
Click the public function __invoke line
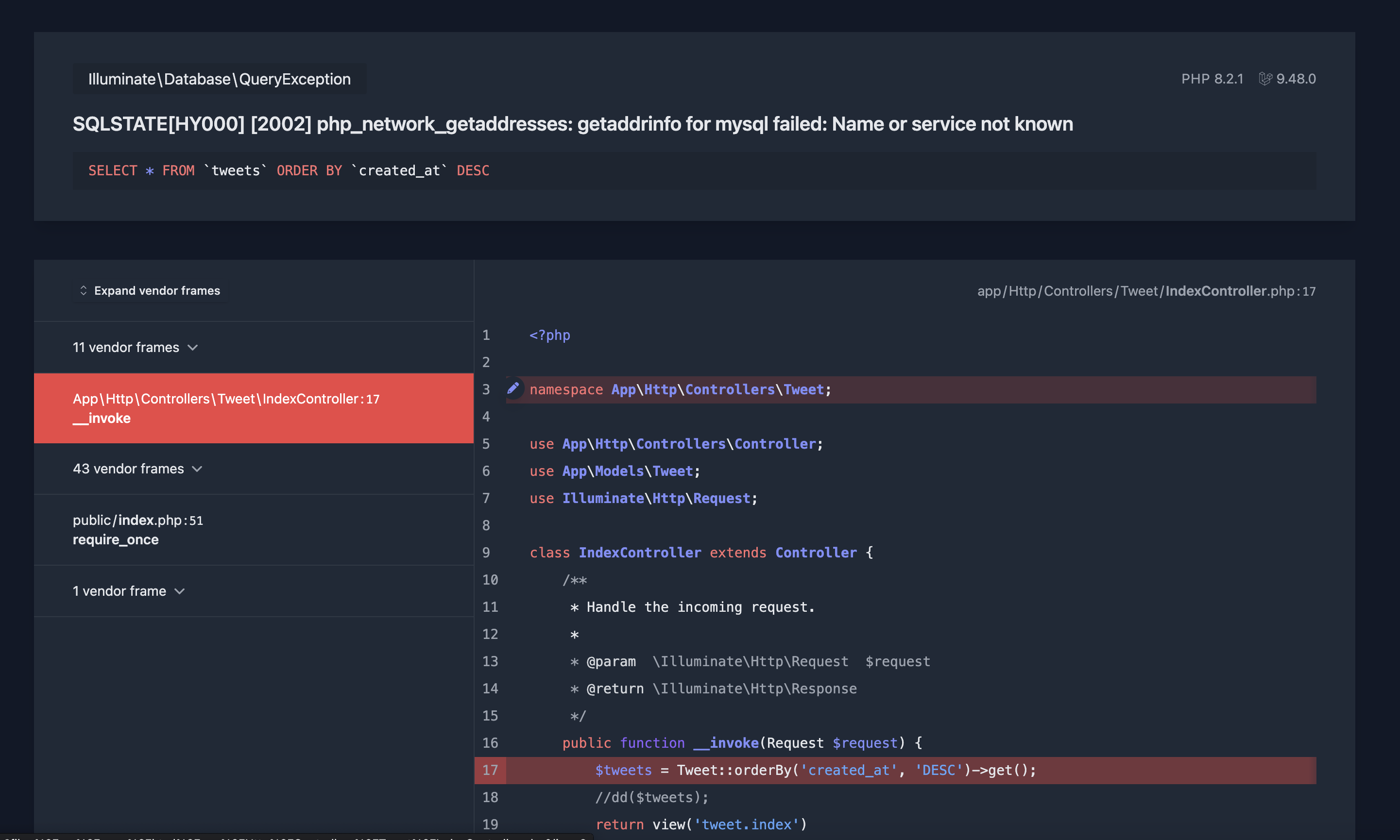point(742,742)
